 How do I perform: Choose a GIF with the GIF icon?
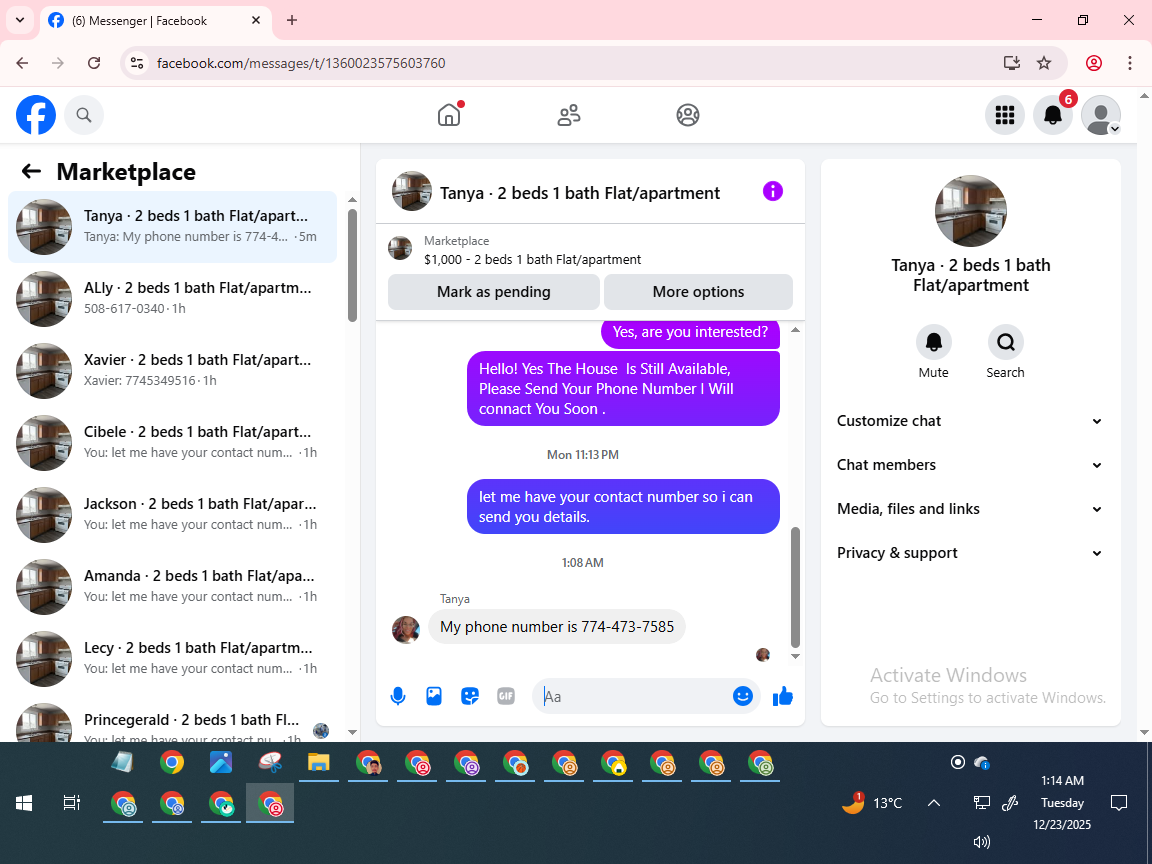point(506,696)
